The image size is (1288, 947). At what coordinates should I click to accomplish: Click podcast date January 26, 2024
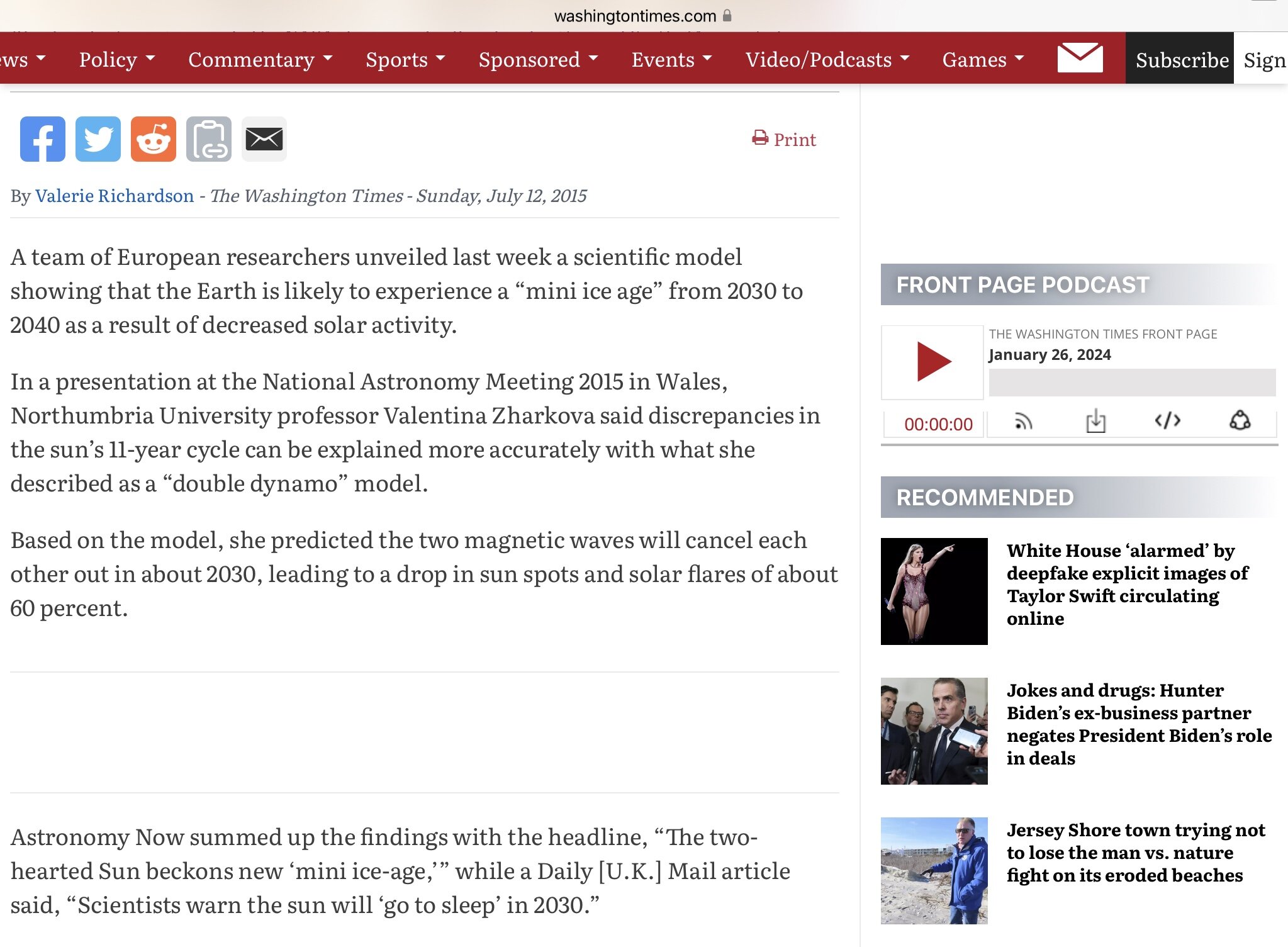tap(1050, 354)
